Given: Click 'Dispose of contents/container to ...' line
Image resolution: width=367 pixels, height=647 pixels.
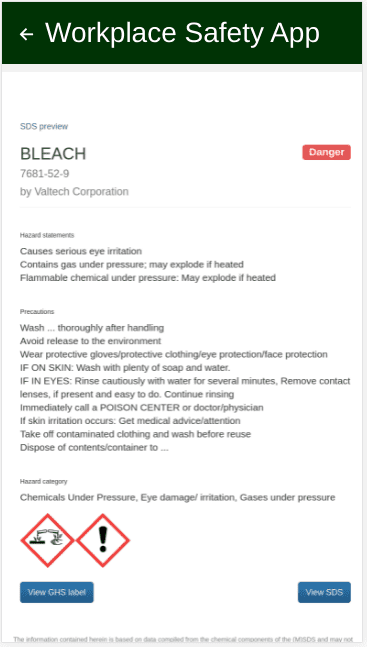Looking at the screenshot, I should (x=94, y=447).
